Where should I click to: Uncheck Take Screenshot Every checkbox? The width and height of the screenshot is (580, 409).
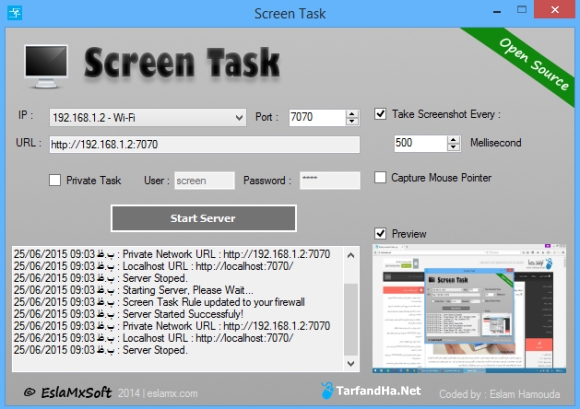[380, 114]
